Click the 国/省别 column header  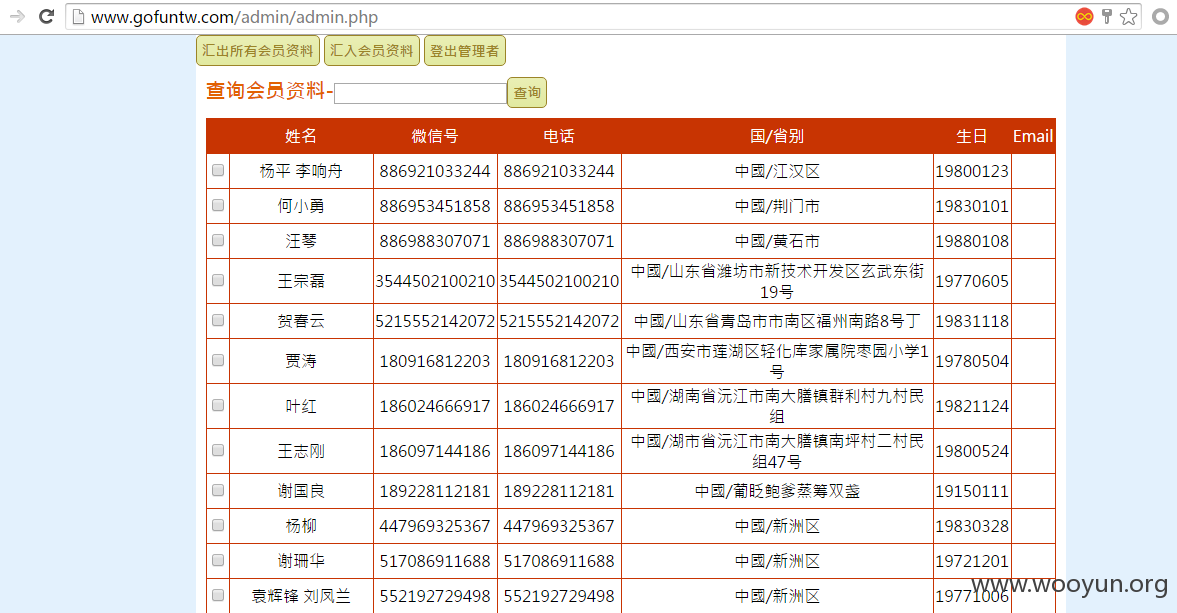tap(777, 136)
